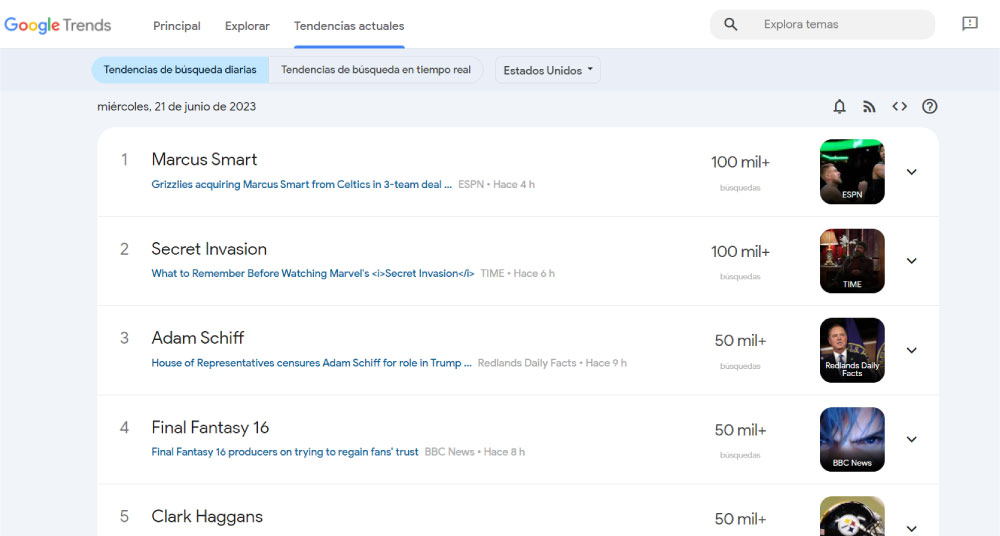Screen dimensions: 1000x536
Task: Click the Marcus Smart trend title
Action: [x=204, y=160]
